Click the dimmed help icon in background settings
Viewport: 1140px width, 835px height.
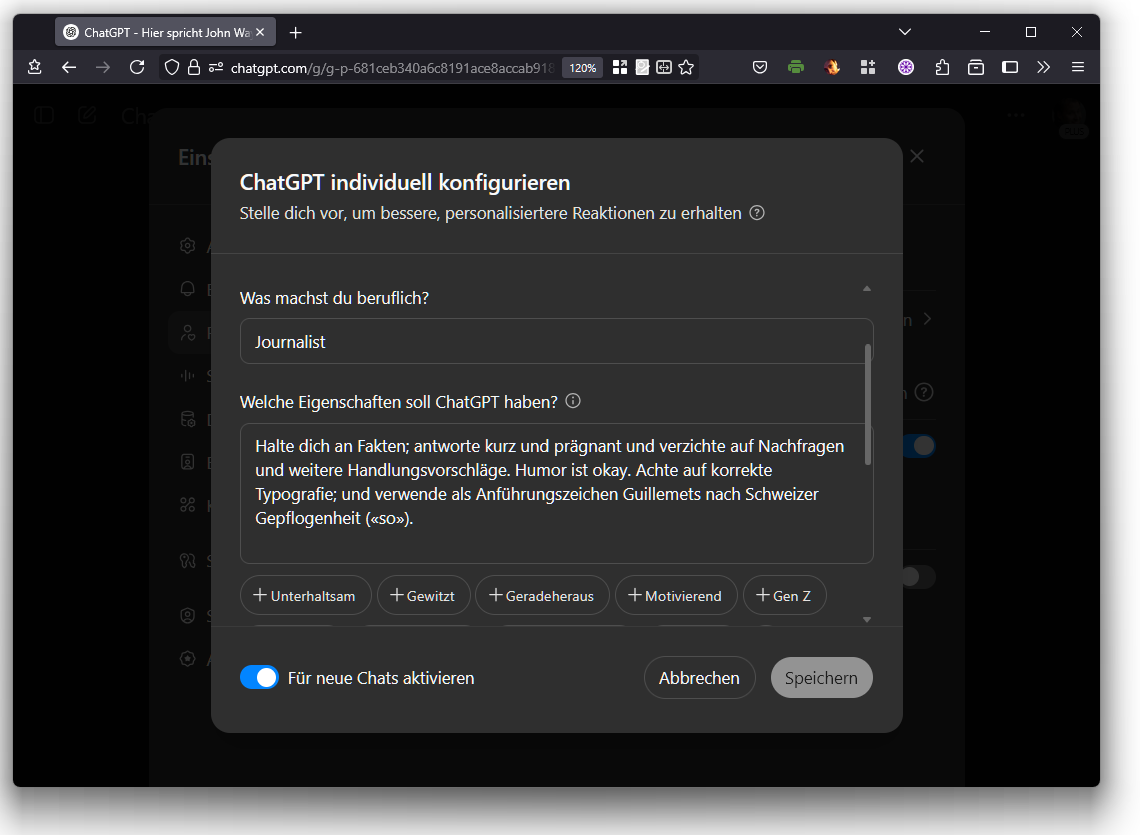coord(923,393)
